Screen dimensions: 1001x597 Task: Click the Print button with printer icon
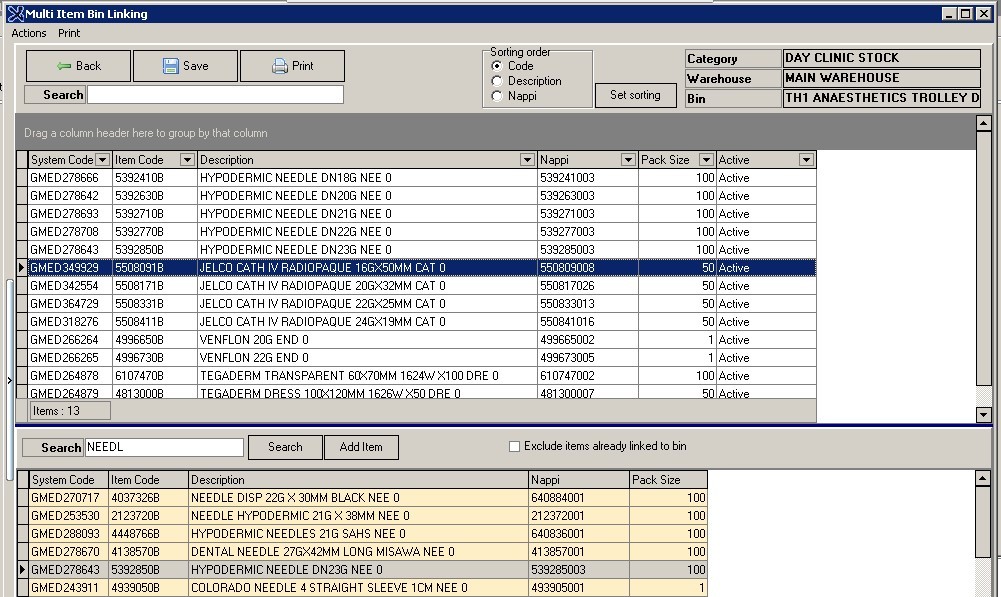292,66
